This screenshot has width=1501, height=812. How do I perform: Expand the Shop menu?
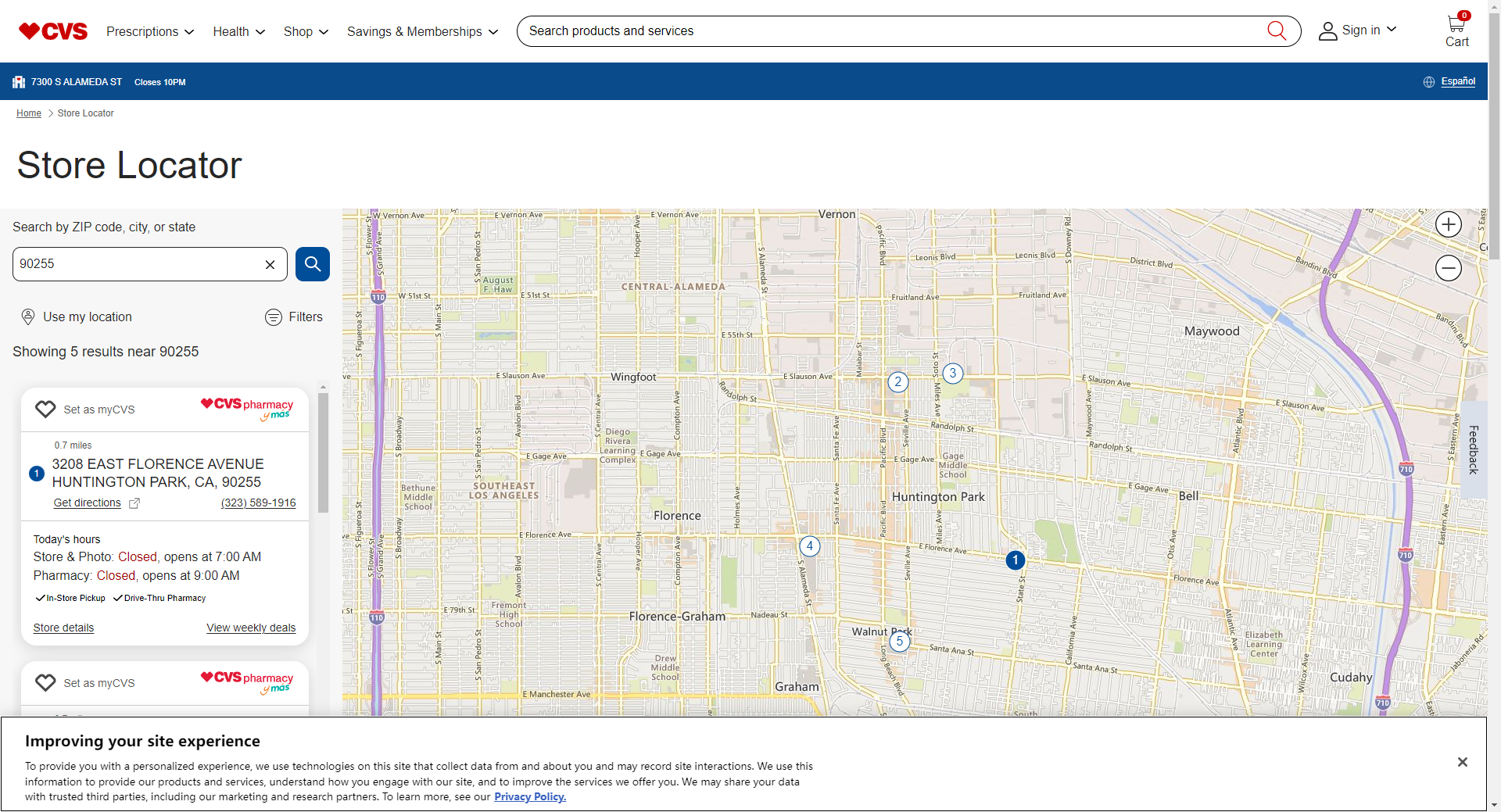[306, 31]
